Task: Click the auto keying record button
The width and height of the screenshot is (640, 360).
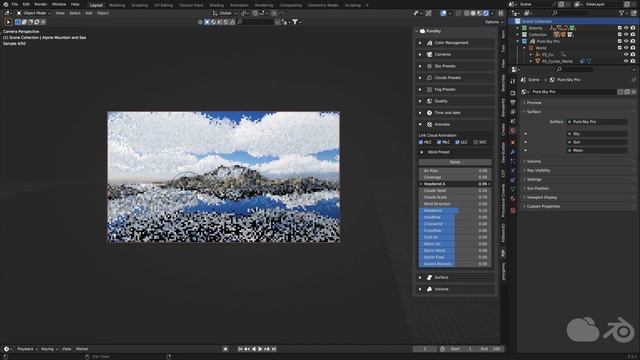Action: point(225,349)
